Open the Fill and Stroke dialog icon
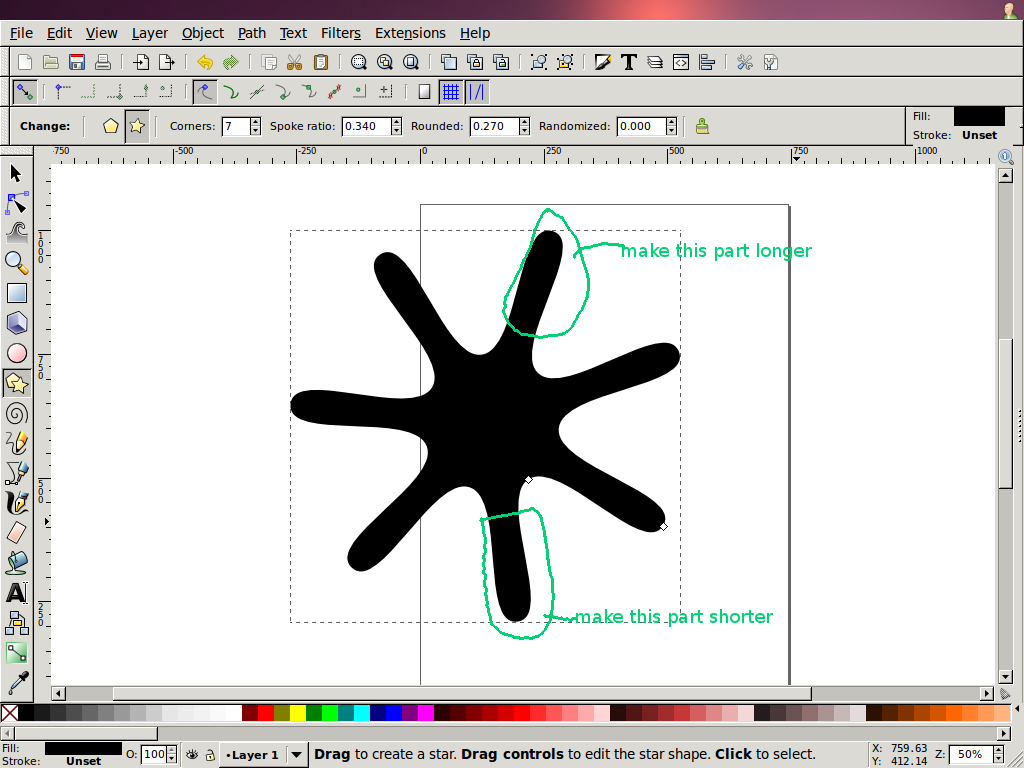 pyautogui.click(x=602, y=61)
